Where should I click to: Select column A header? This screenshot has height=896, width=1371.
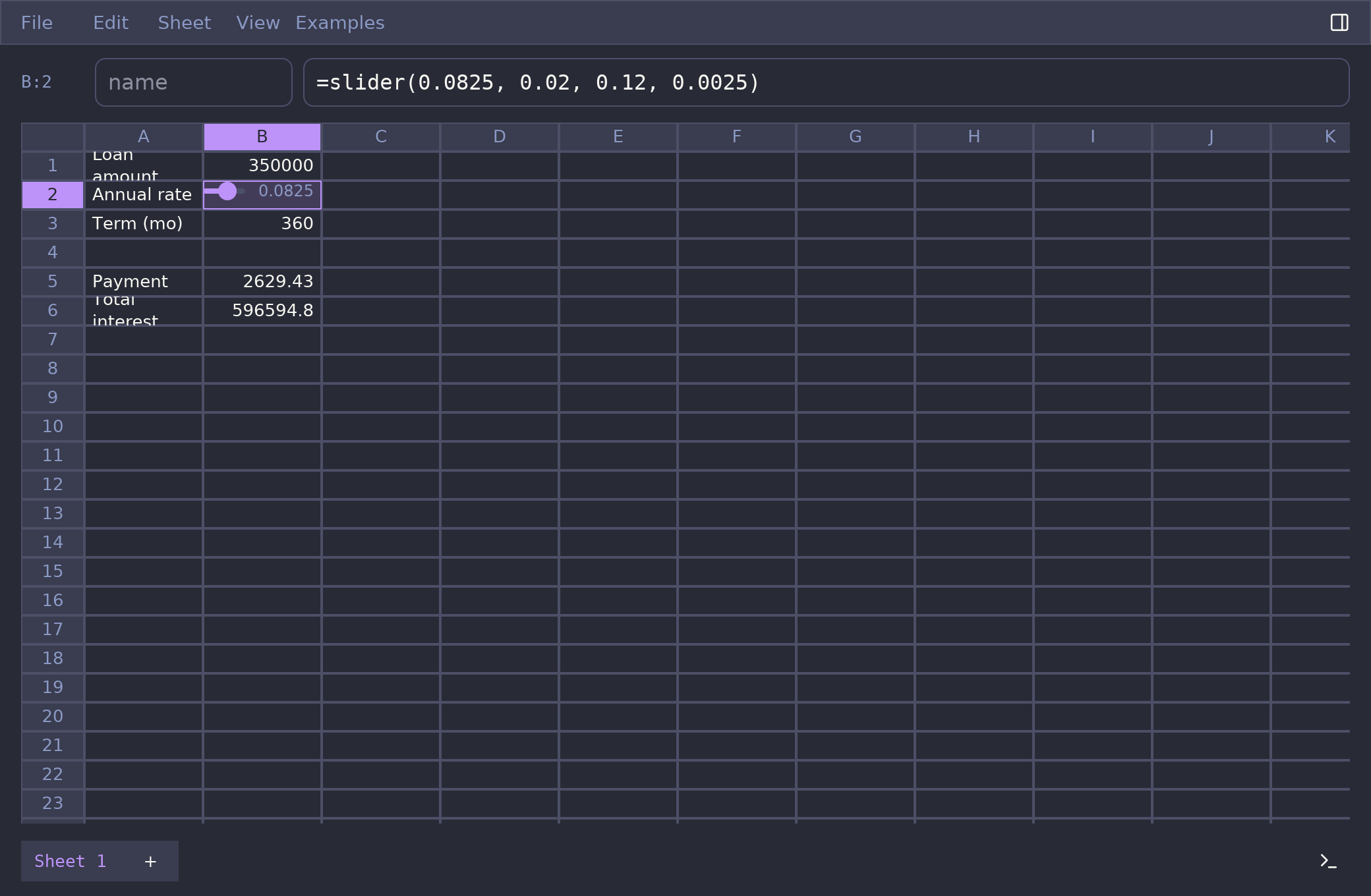[144, 137]
